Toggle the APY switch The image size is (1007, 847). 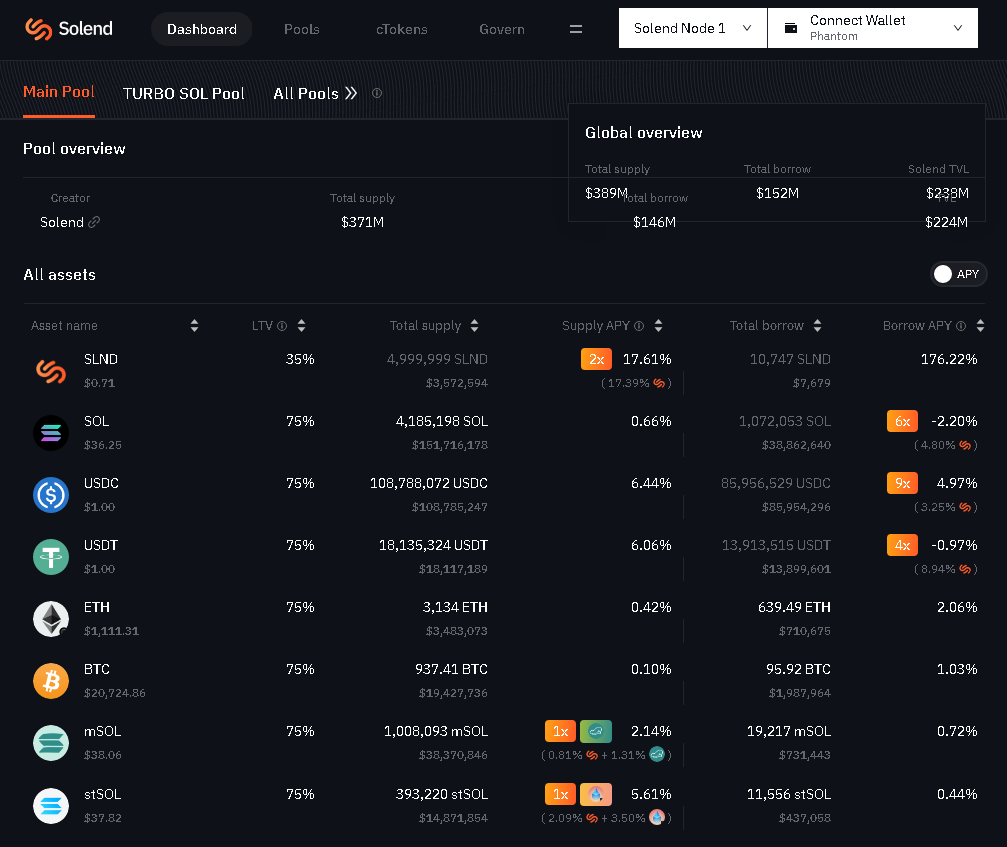pyautogui.click(x=958, y=274)
